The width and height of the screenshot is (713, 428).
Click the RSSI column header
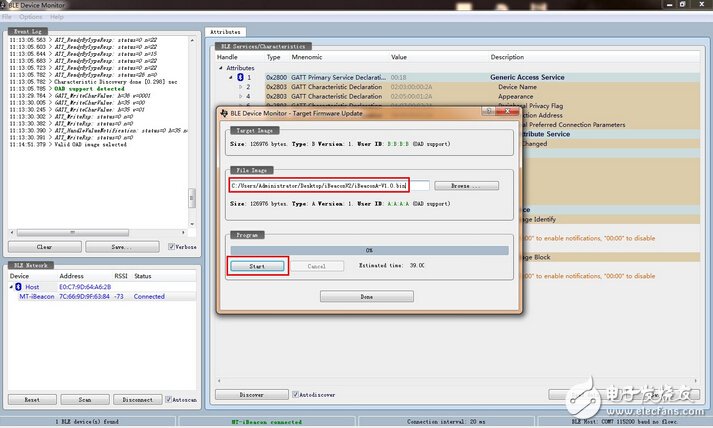121,276
